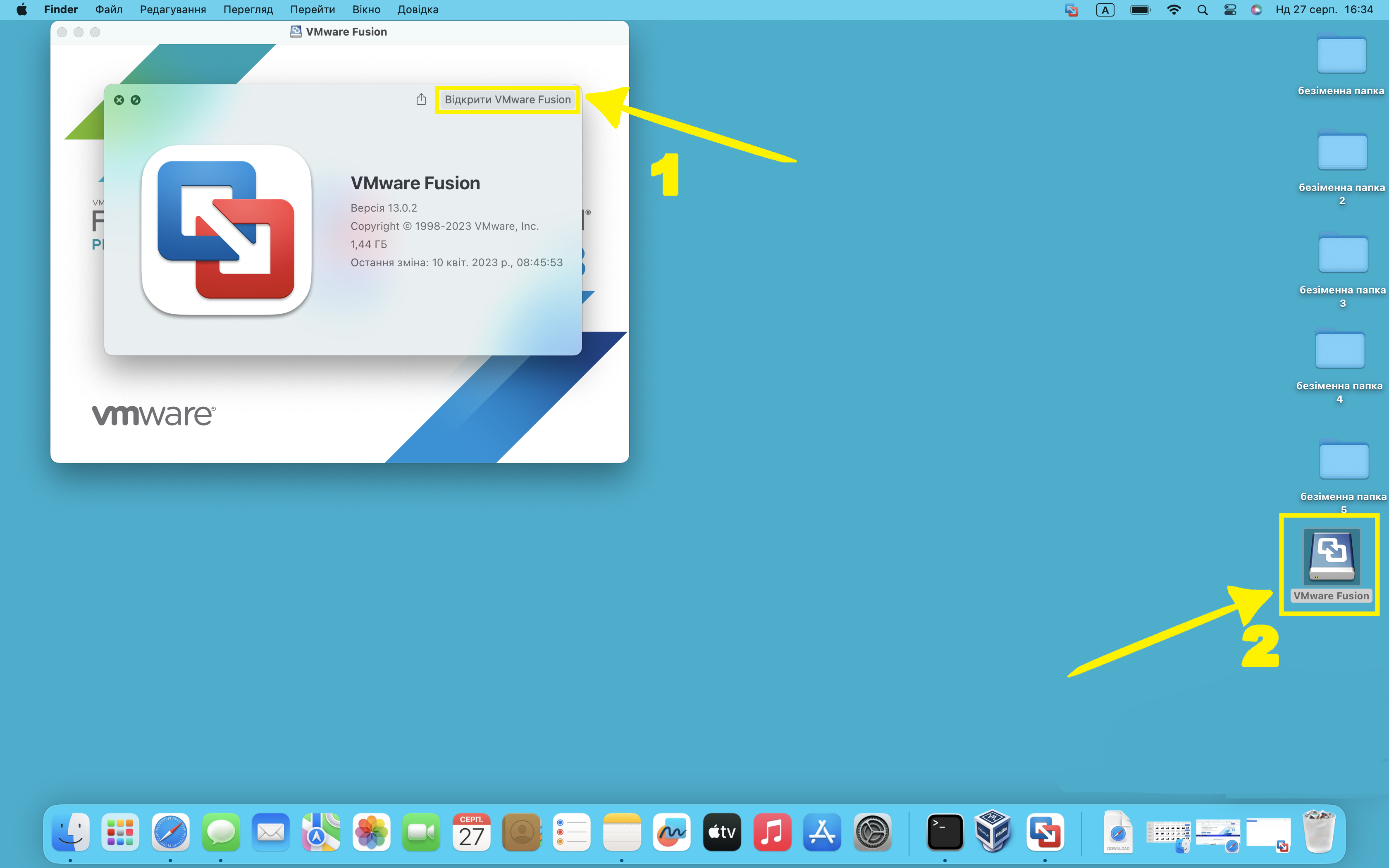Open Mail from the Dock
This screenshot has height=868, width=1389.
tap(271, 832)
